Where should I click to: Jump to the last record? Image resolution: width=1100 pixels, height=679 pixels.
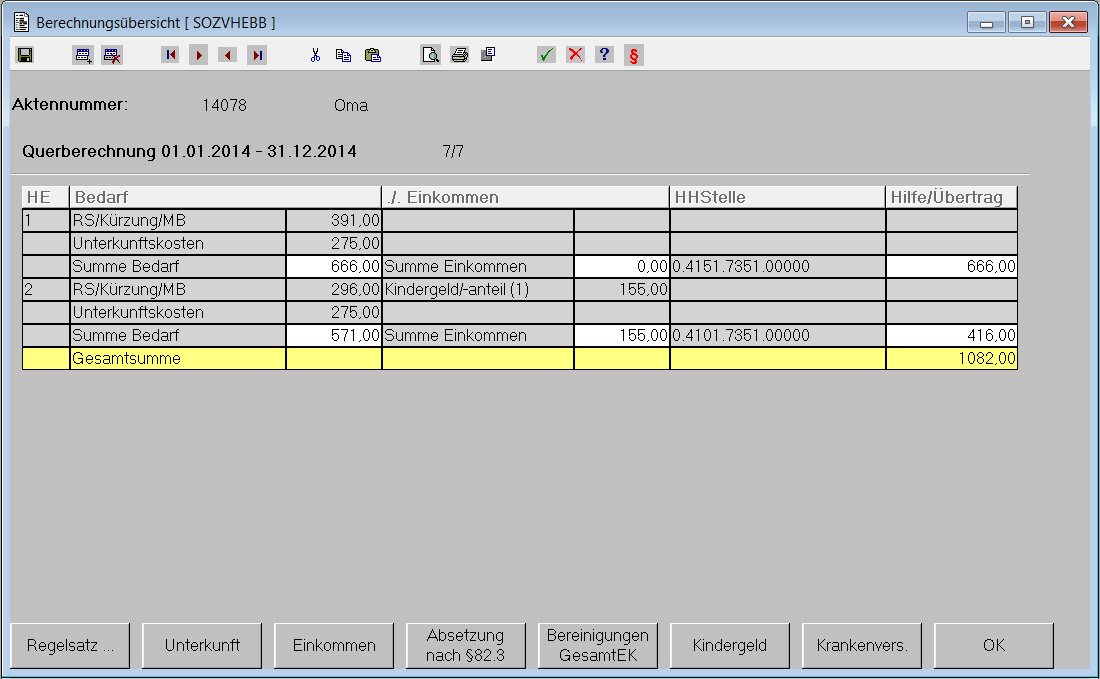(x=257, y=55)
